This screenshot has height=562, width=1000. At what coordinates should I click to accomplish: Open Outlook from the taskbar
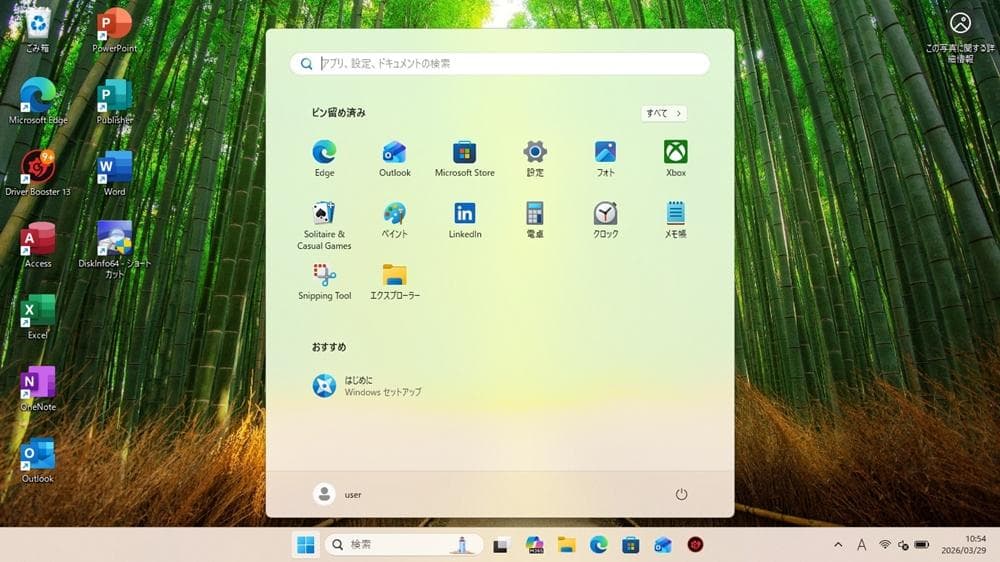(x=663, y=545)
